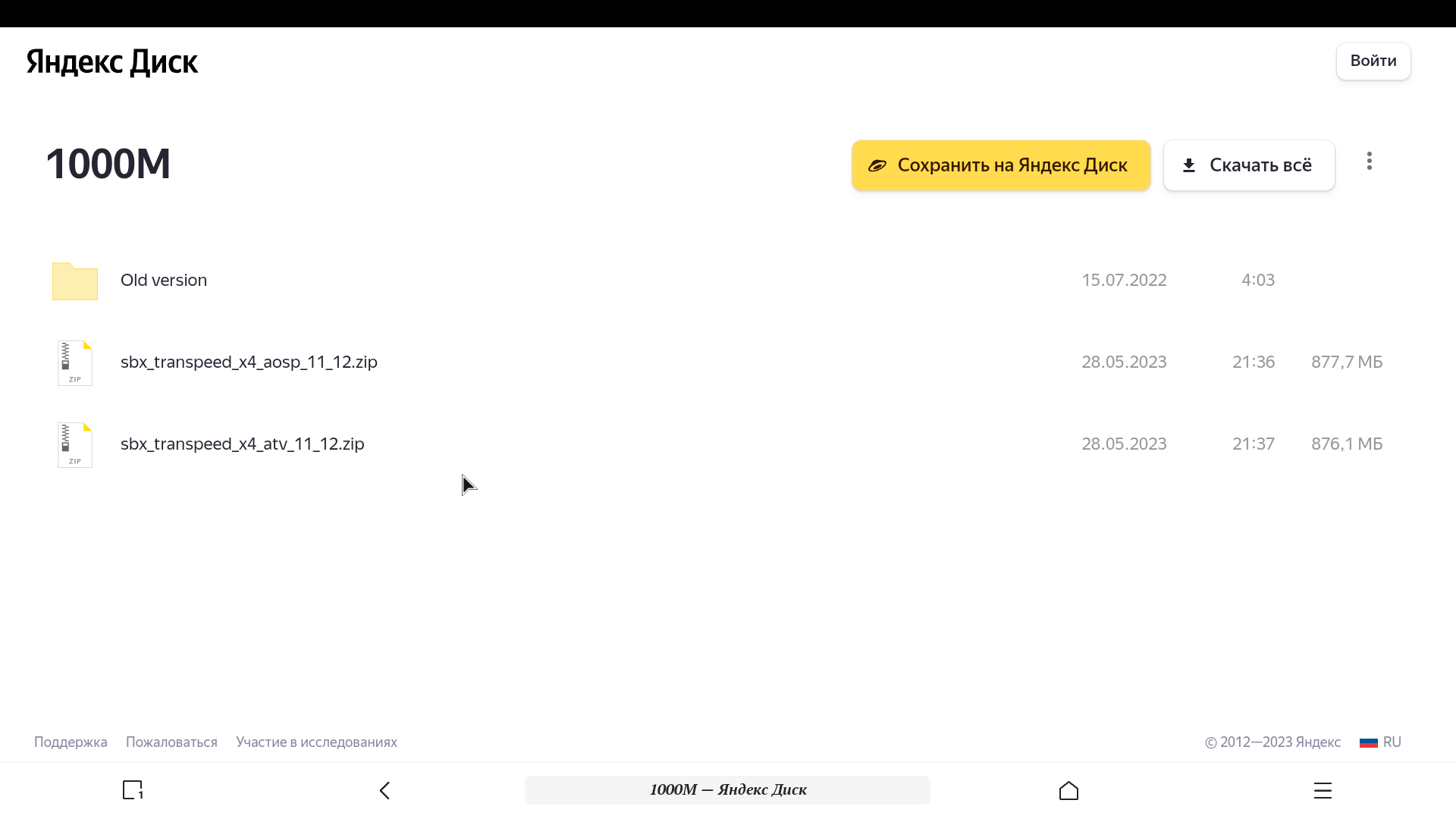
Task: Click the download arrow icon in Скачать всё
Action: coord(1189,165)
